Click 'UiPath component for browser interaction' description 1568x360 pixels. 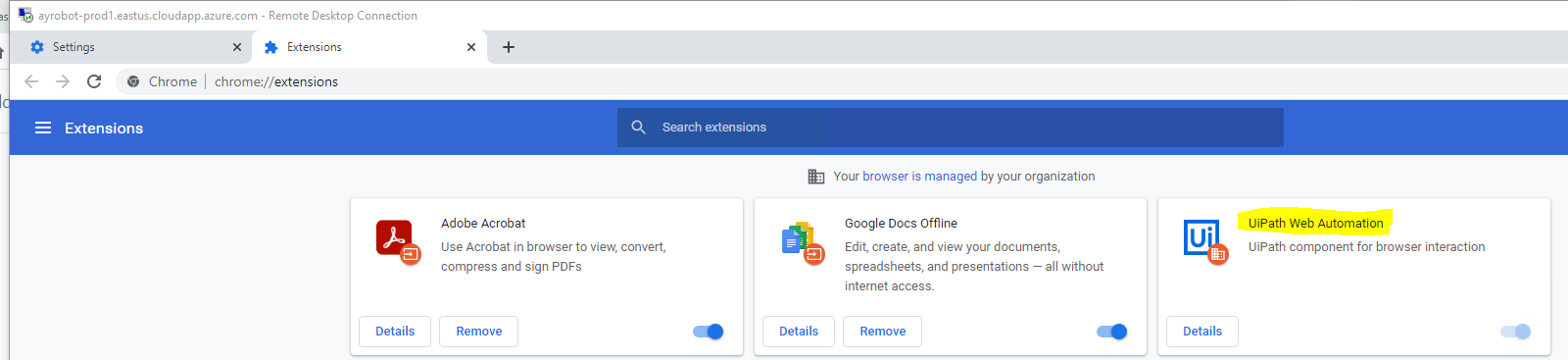pos(1366,247)
